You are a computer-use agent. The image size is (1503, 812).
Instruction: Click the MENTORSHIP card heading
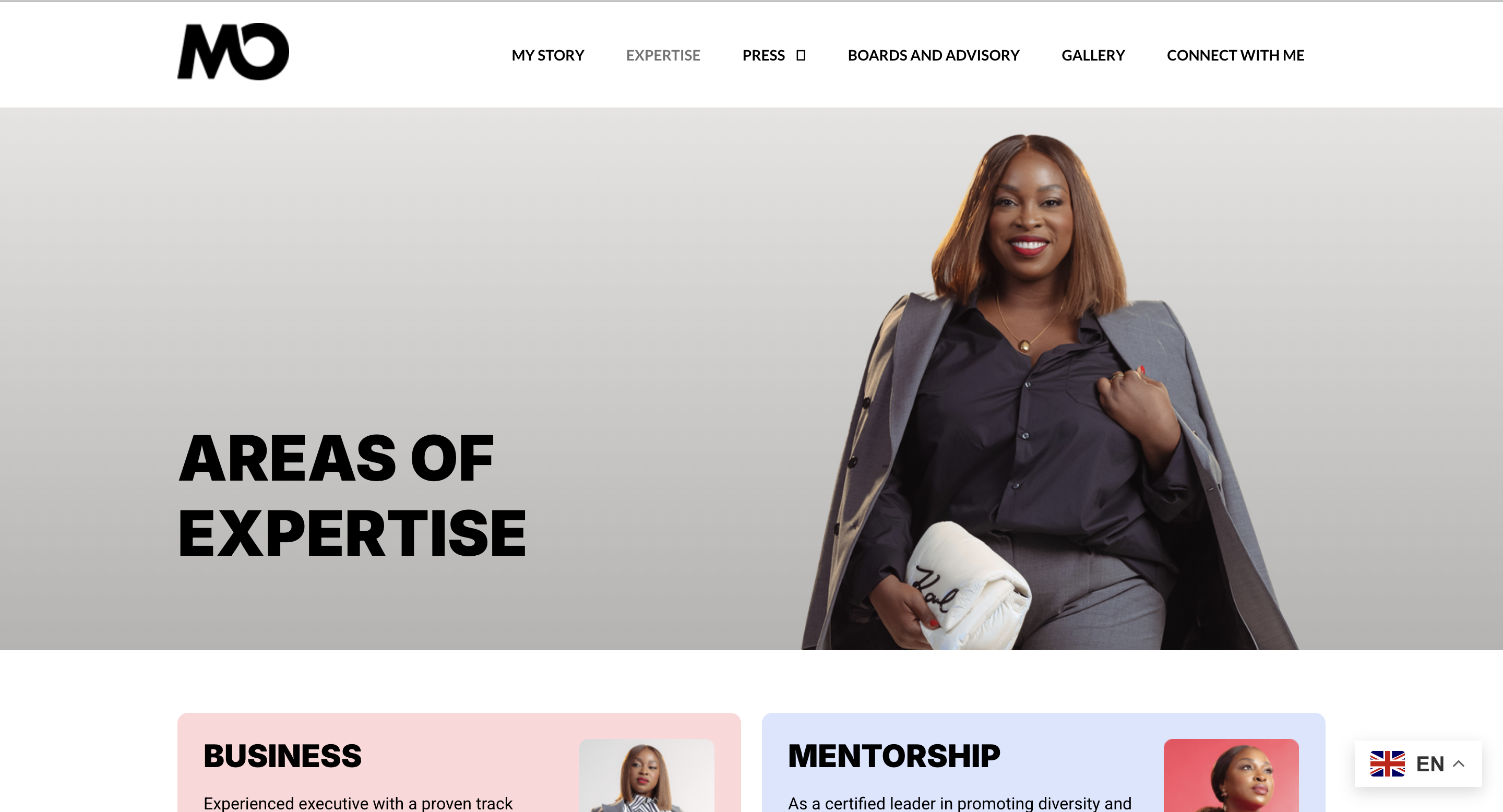tap(894, 756)
